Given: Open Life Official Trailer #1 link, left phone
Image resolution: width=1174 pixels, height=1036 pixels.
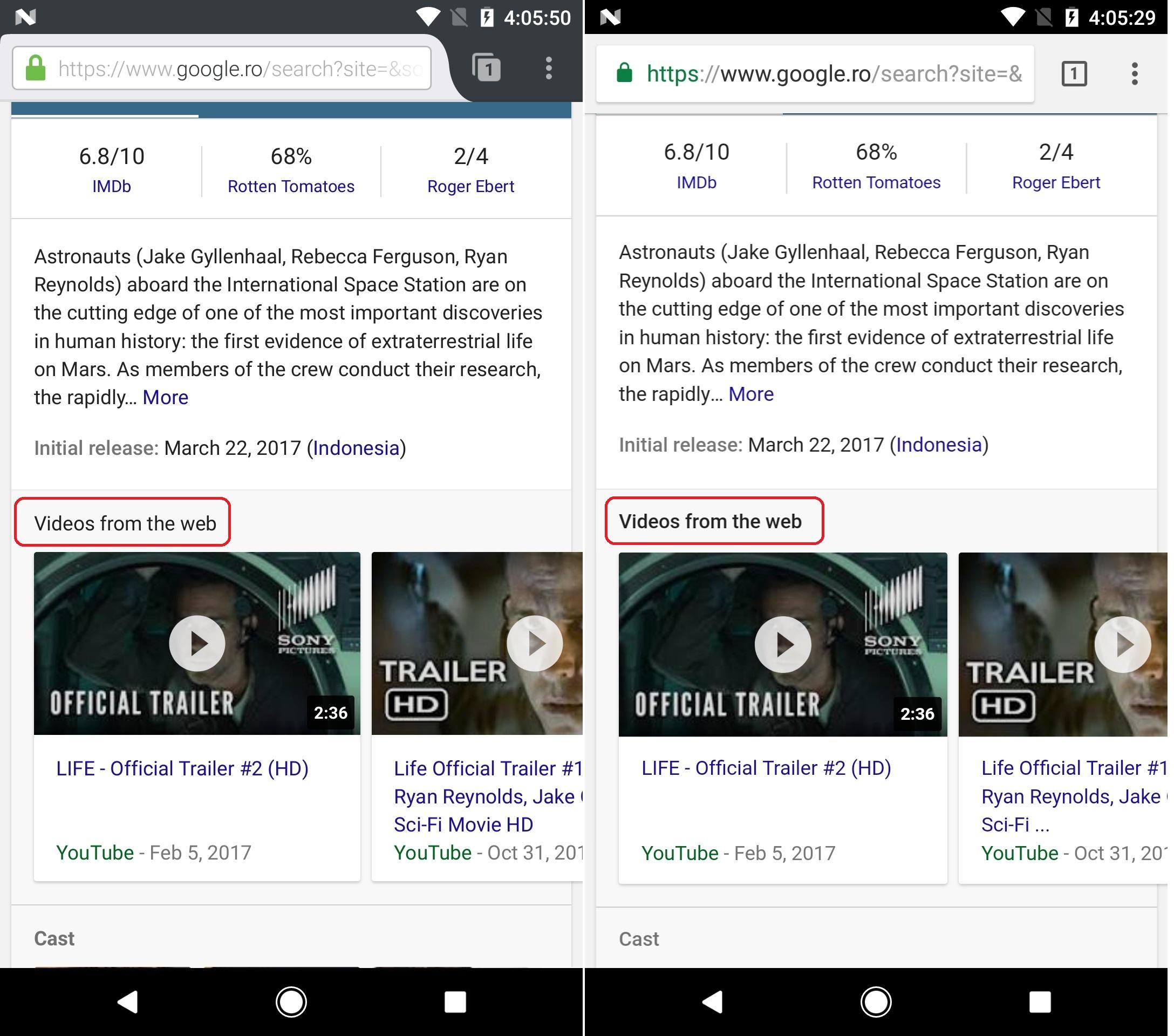Looking at the screenshot, I should coord(488,796).
